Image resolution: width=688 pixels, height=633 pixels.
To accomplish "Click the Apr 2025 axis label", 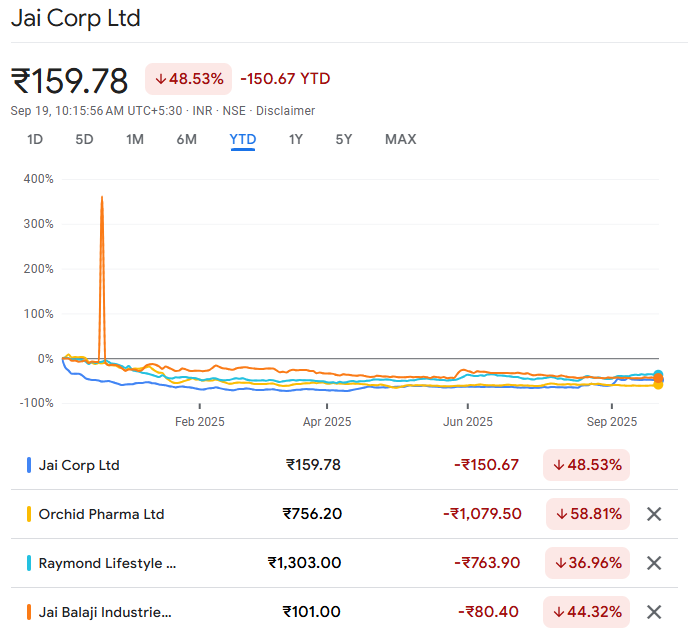I will [x=327, y=422].
